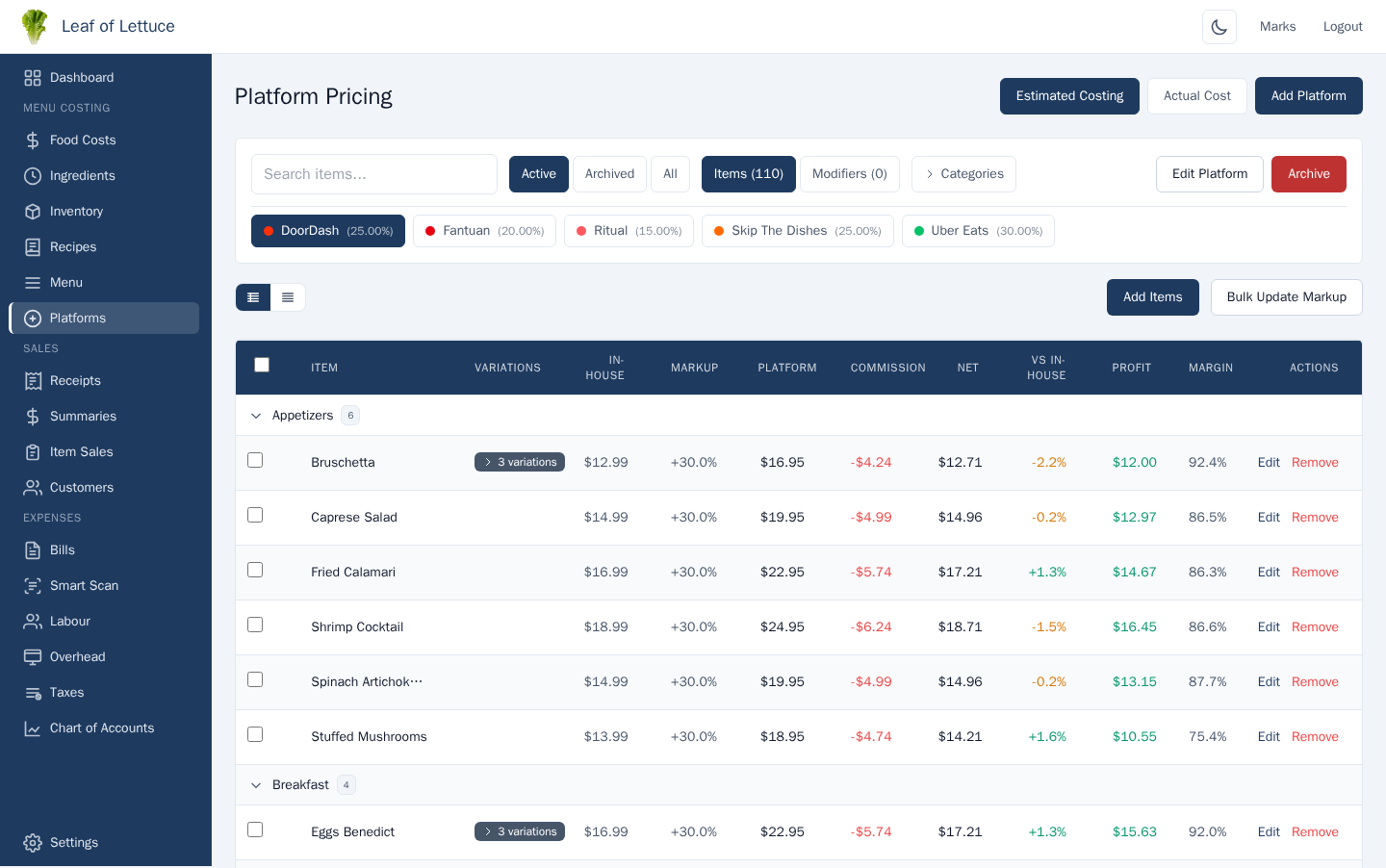Click the green dot on Uber Eats chip
Viewport: 1386px width, 868px height.
pos(917,231)
